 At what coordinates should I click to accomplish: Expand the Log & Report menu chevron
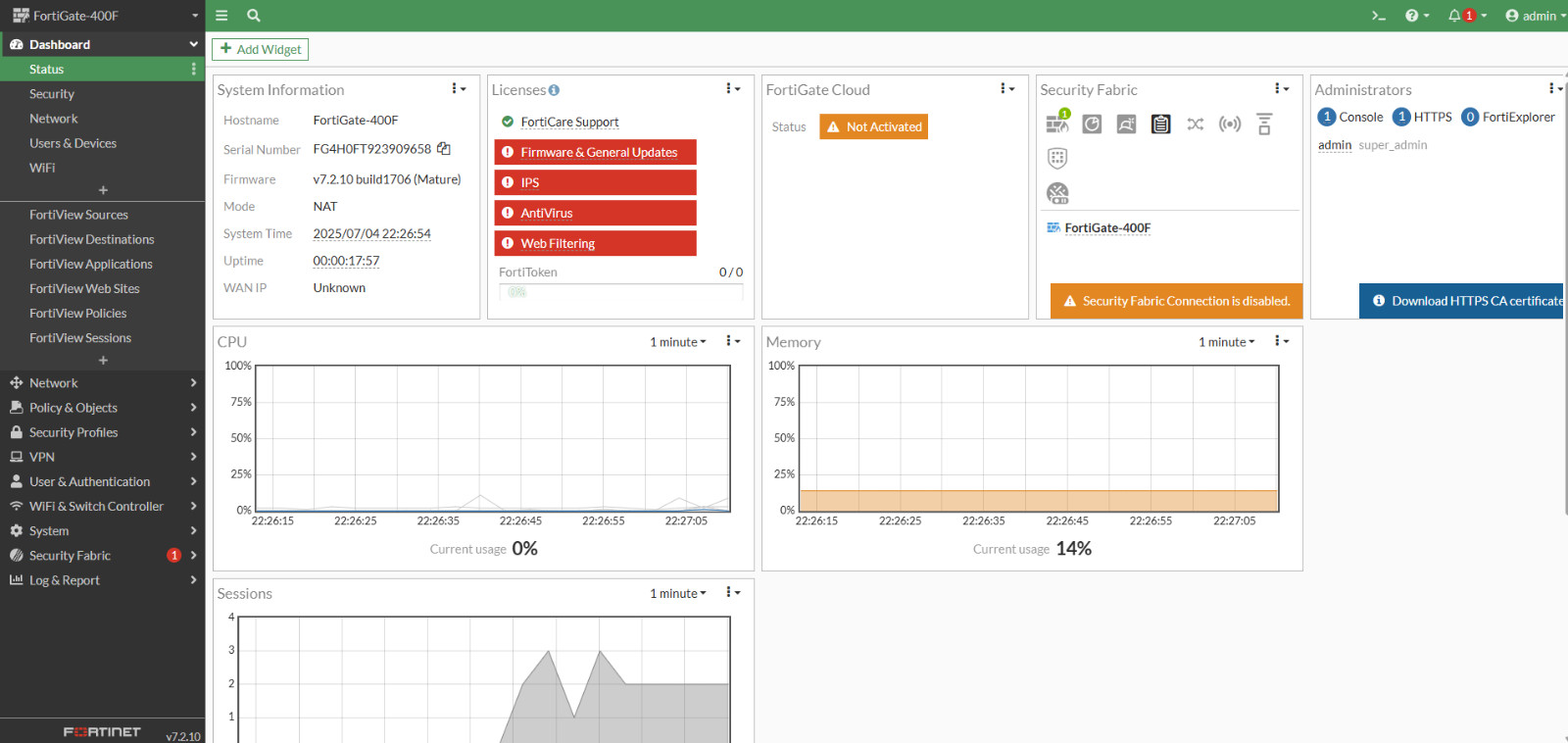tap(193, 580)
